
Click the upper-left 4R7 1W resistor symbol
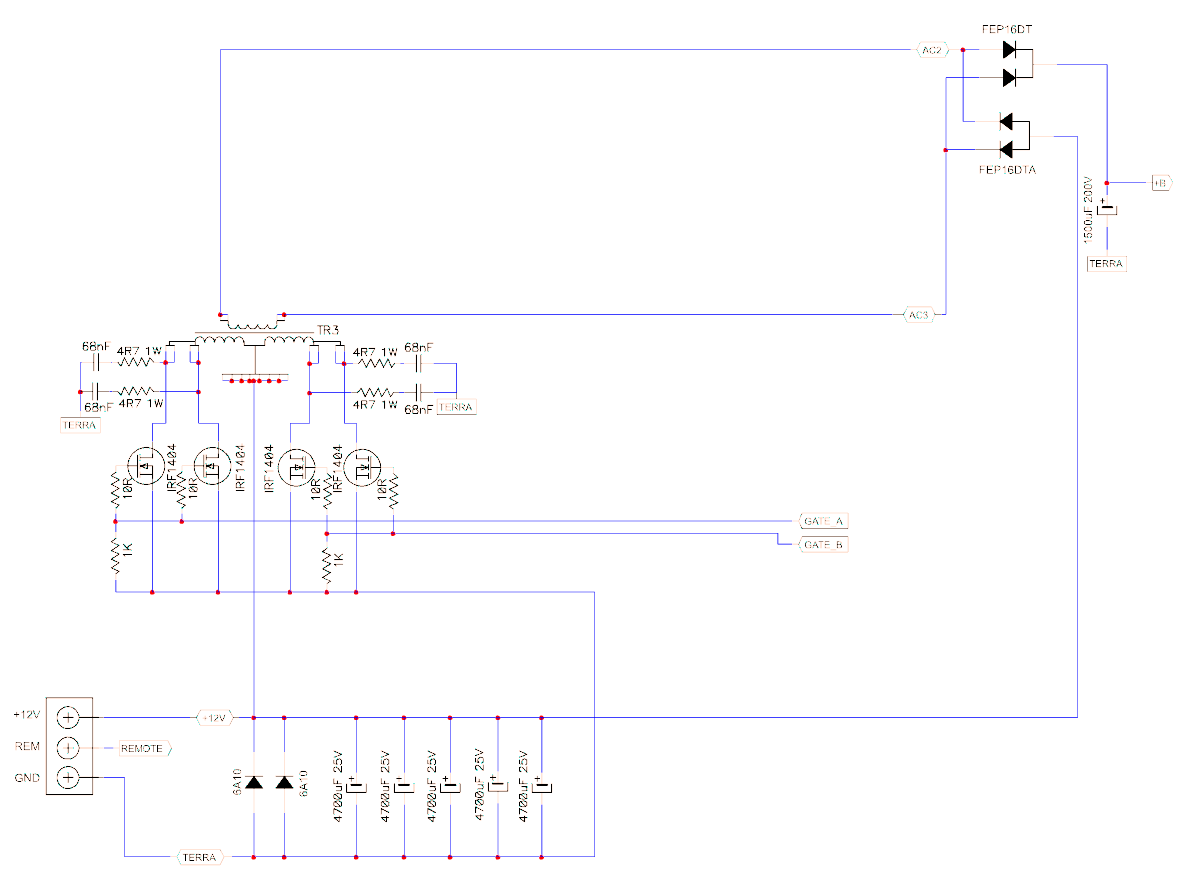coord(136,363)
